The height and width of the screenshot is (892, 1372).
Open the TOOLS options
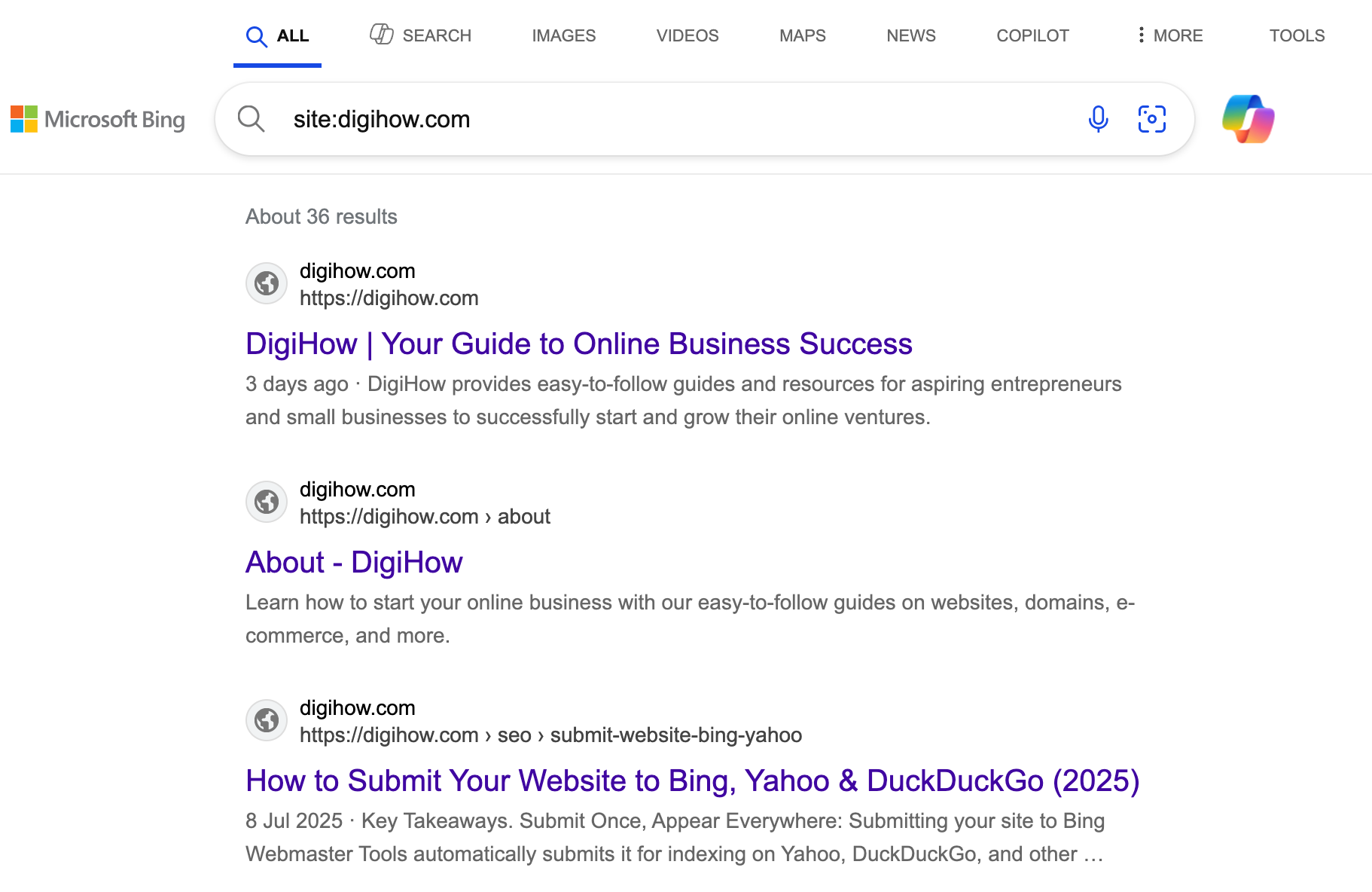(1296, 35)
